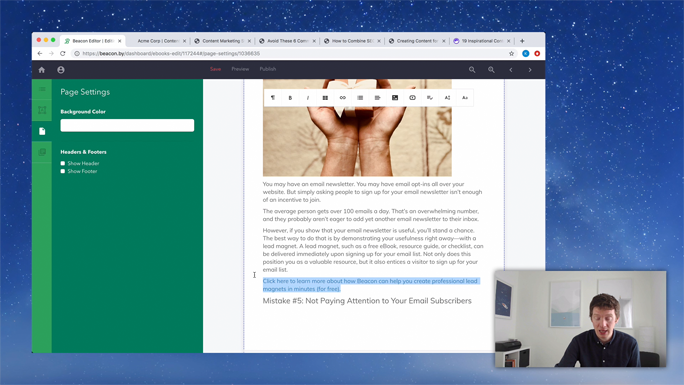Open the second green rail icon below the menu icon
The image size is (684, 385).
coord(42,110)
